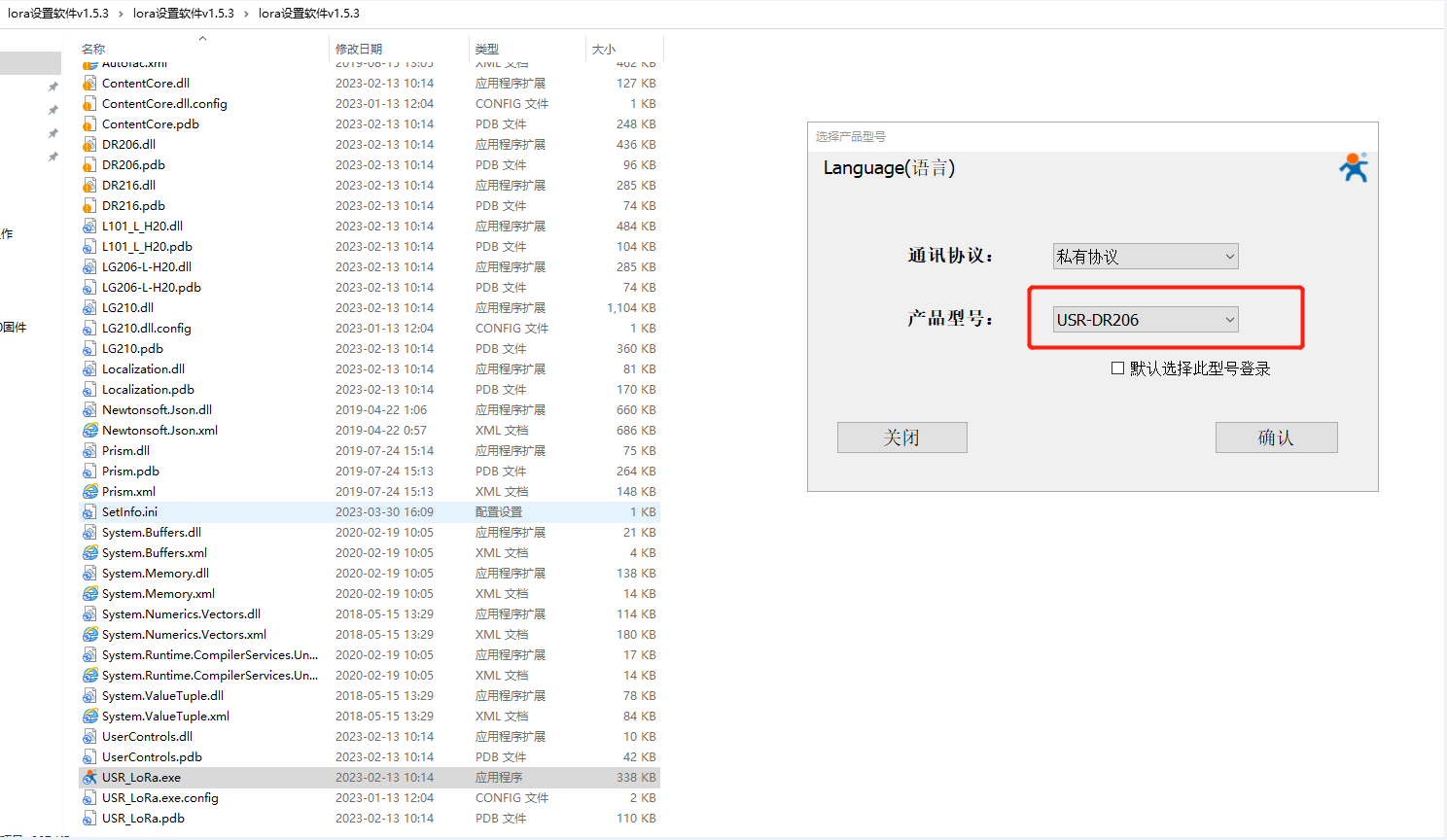Select the System.Memory.xml file row
1447x840 pixels.
coord(158,594)
